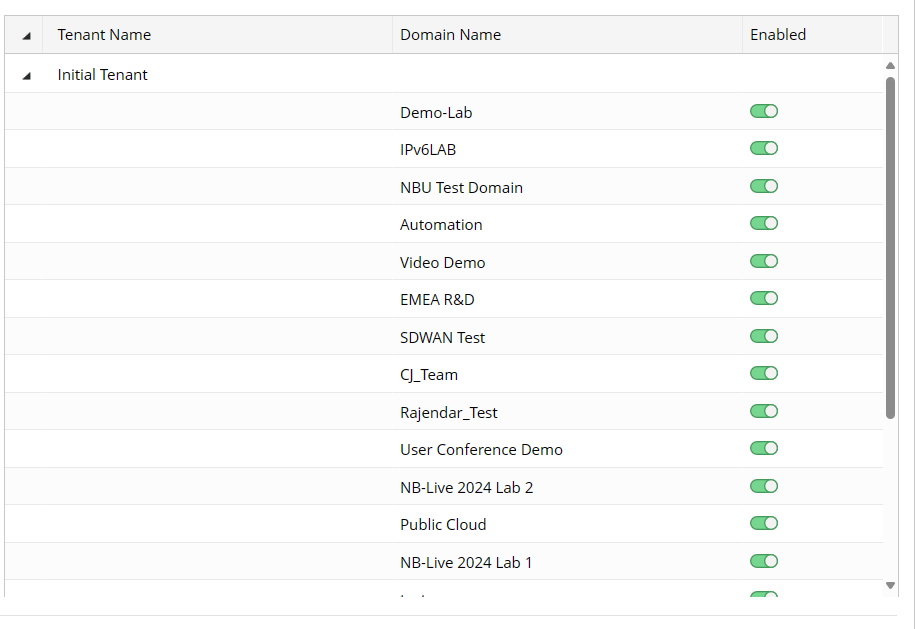This screenshot has height=629, width=916.
Task: Toggle Rajendar_Test domain switch
Action: (764, 411)
